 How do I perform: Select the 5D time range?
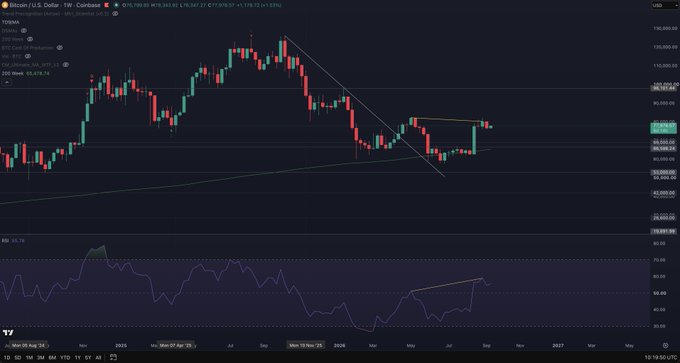click(x=17, y=357)
